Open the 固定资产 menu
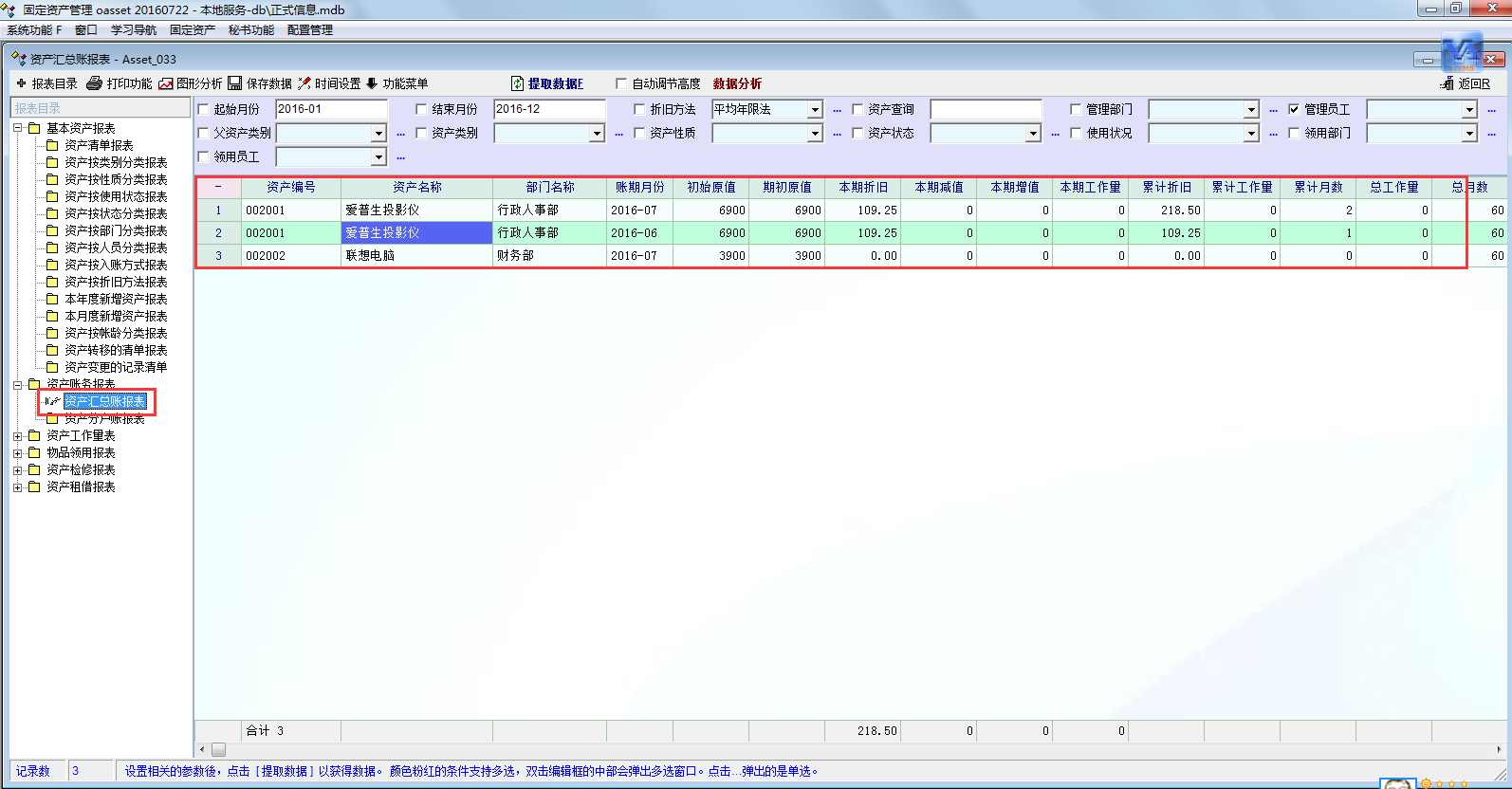The height and width of the screenshot is (789, 1512). pyautogui.click(x=192, y=30)
